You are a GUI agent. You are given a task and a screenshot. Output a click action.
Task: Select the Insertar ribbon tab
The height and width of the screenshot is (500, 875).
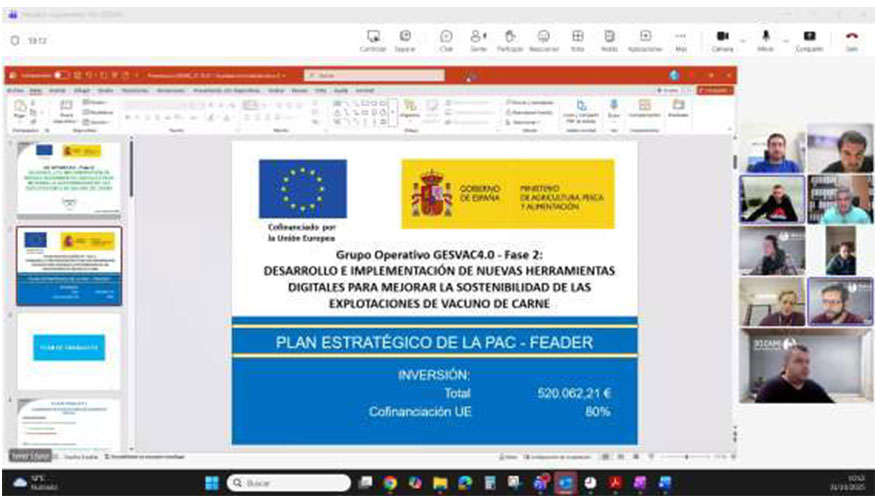[57, 90]
